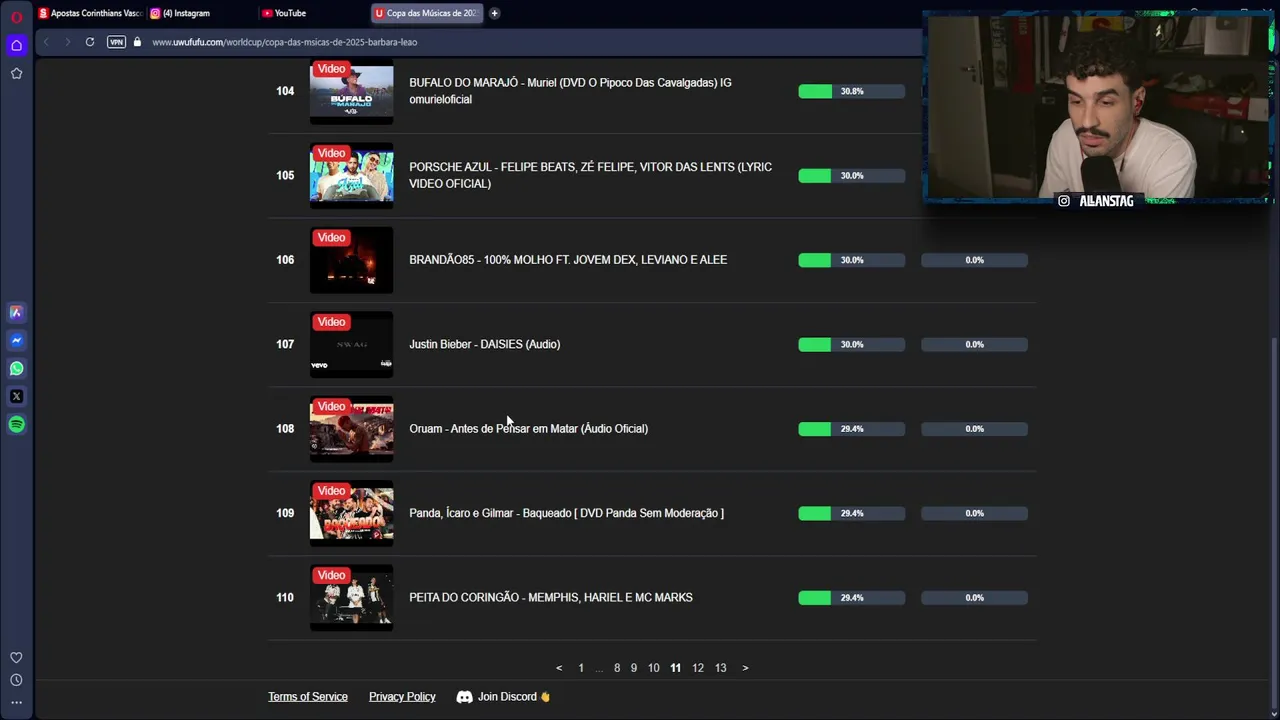
Task: Open Messenger in the sidebar
Action: coord(16,340)
